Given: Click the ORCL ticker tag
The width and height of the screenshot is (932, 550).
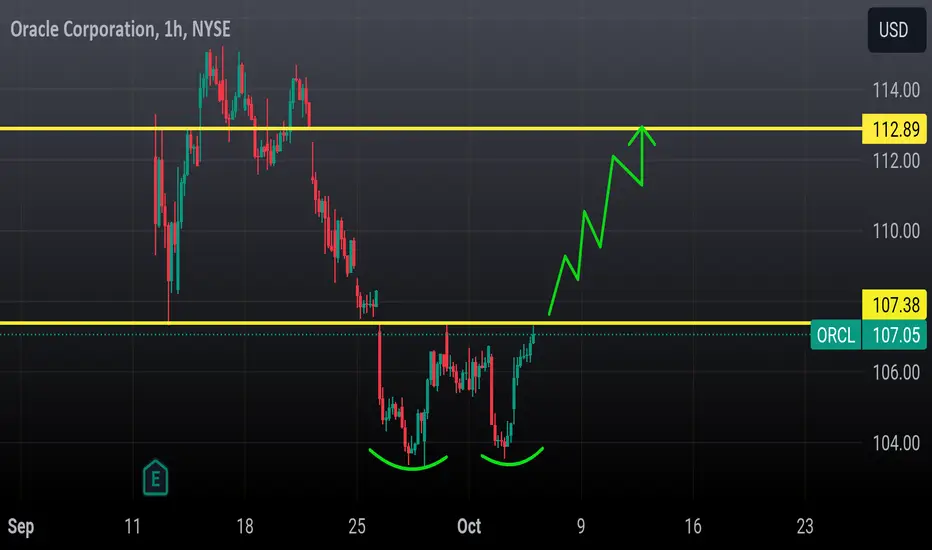Looking at the screenshot, I should click(836, 335).
